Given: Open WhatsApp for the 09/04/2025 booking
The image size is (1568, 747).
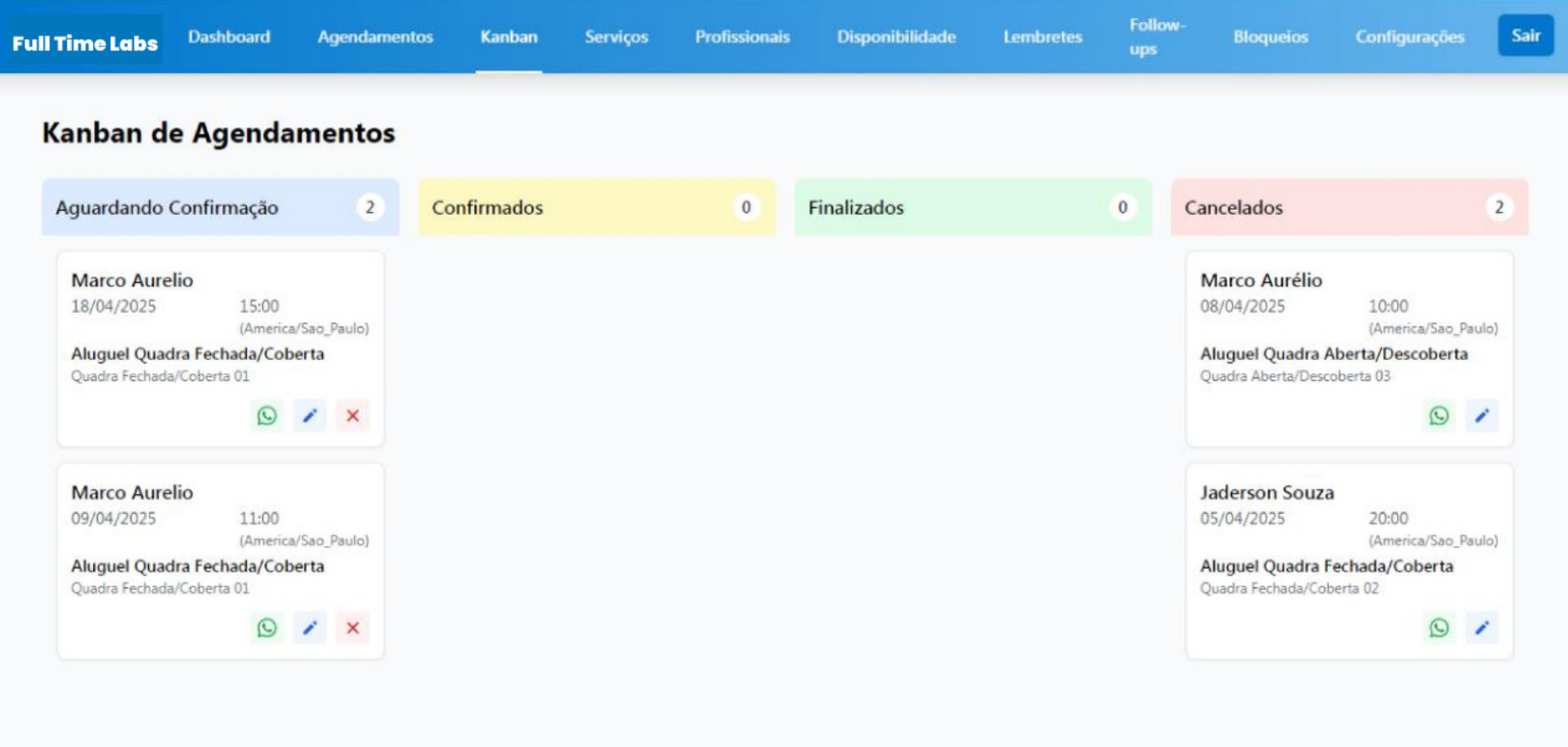Looking at the screenshot, I should [266, 628].
